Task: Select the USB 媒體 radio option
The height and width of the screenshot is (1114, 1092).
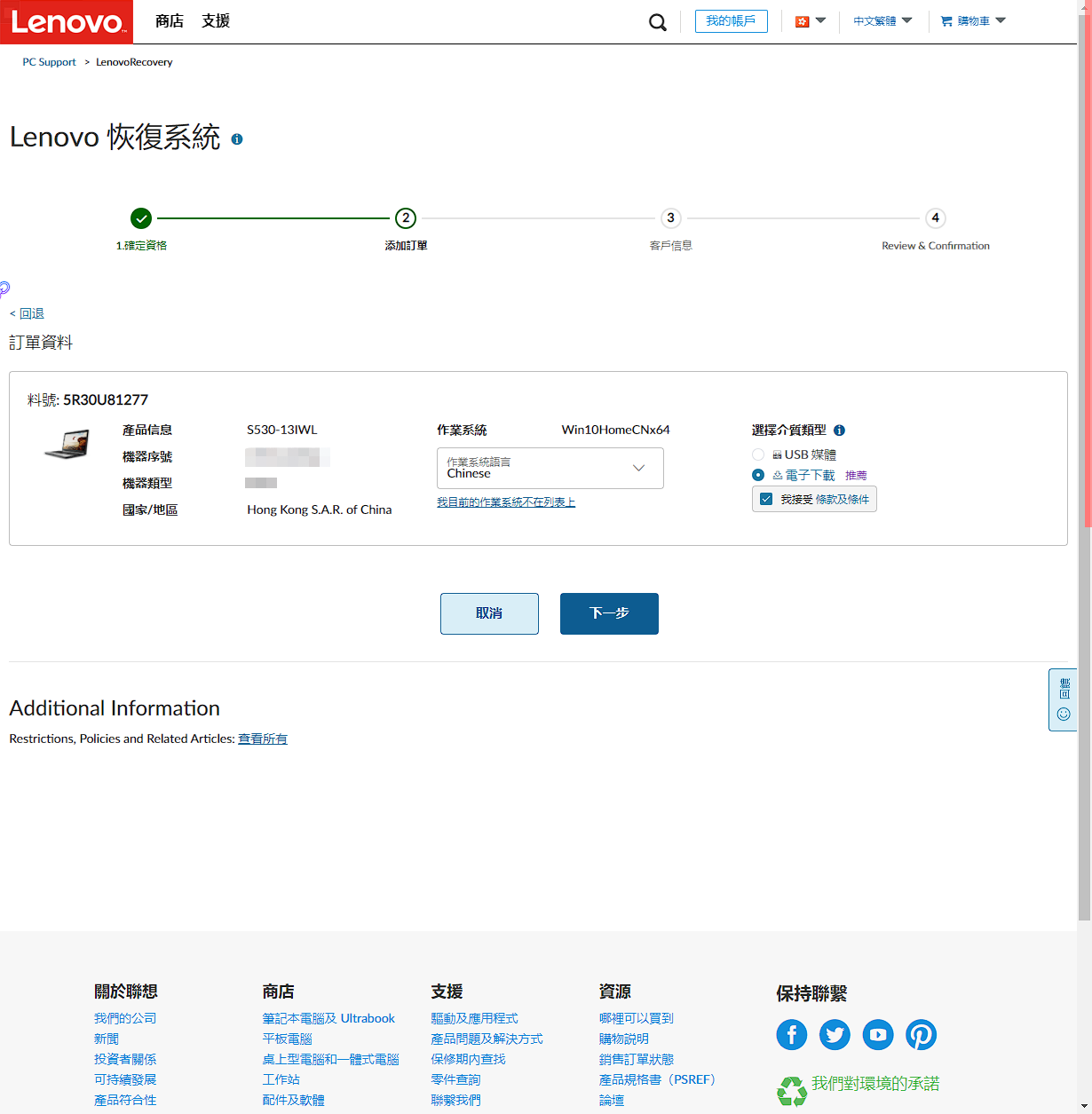Action: coord(758,454)
